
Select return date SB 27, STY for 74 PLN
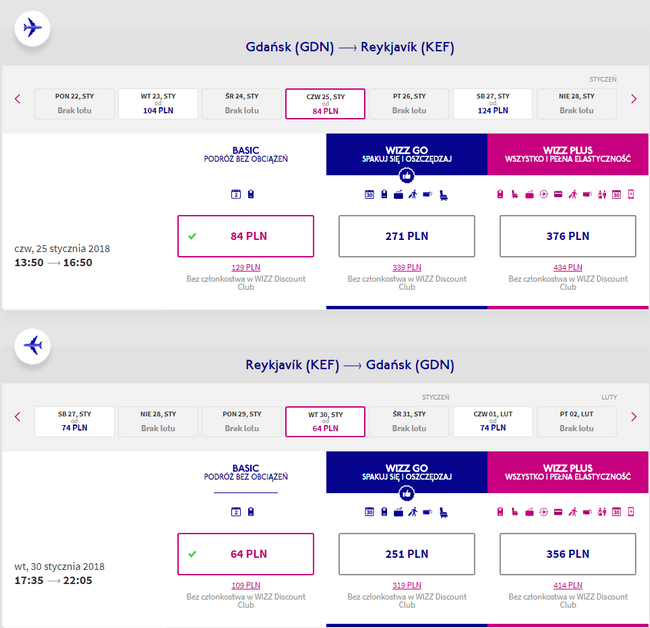(74, 422)
